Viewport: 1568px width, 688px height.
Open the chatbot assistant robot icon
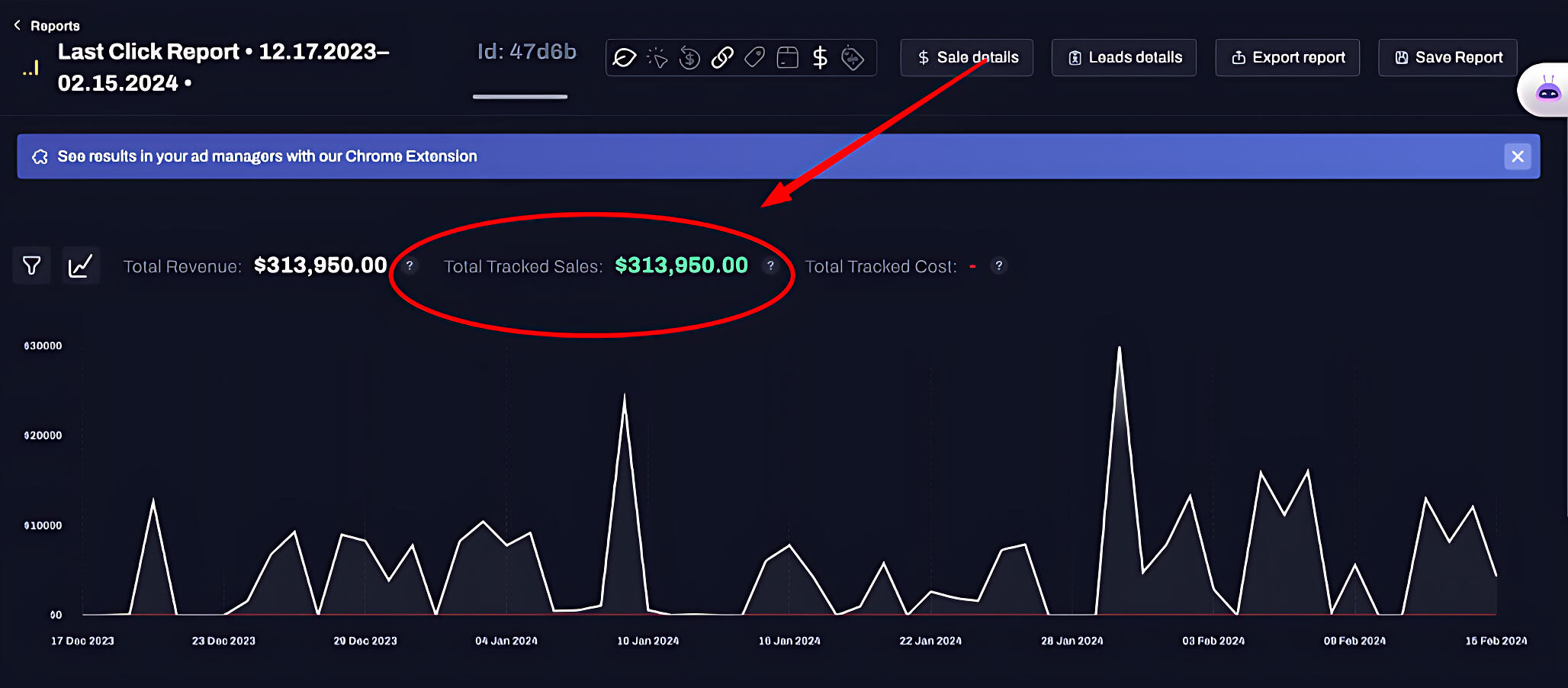pyautogui.click(x=1547, y=91)
